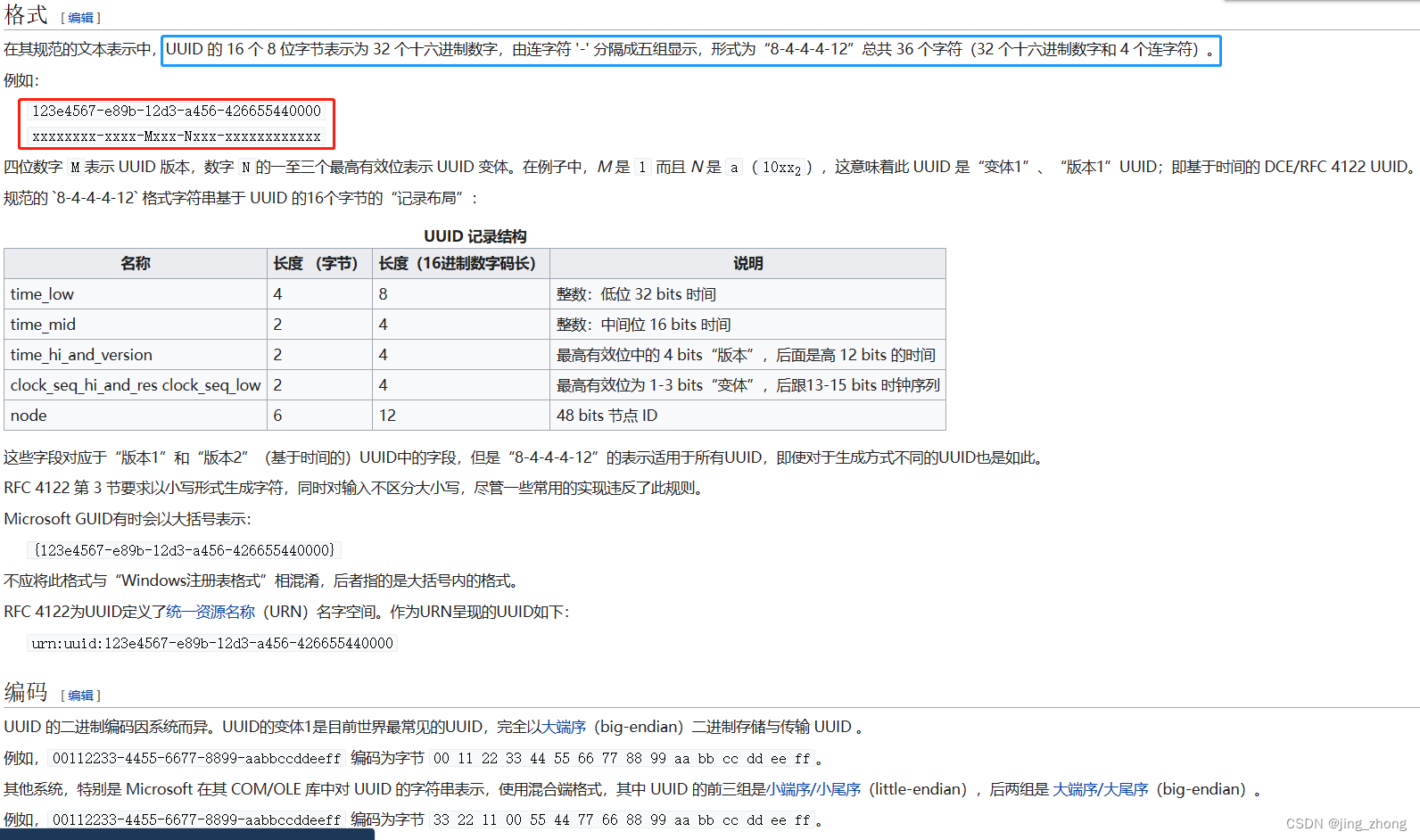Click the 33 22 11 00 55 44 byte sequence
This screenshot has width=1420, height=840.
pyautogui.click(x=623, y=819)
